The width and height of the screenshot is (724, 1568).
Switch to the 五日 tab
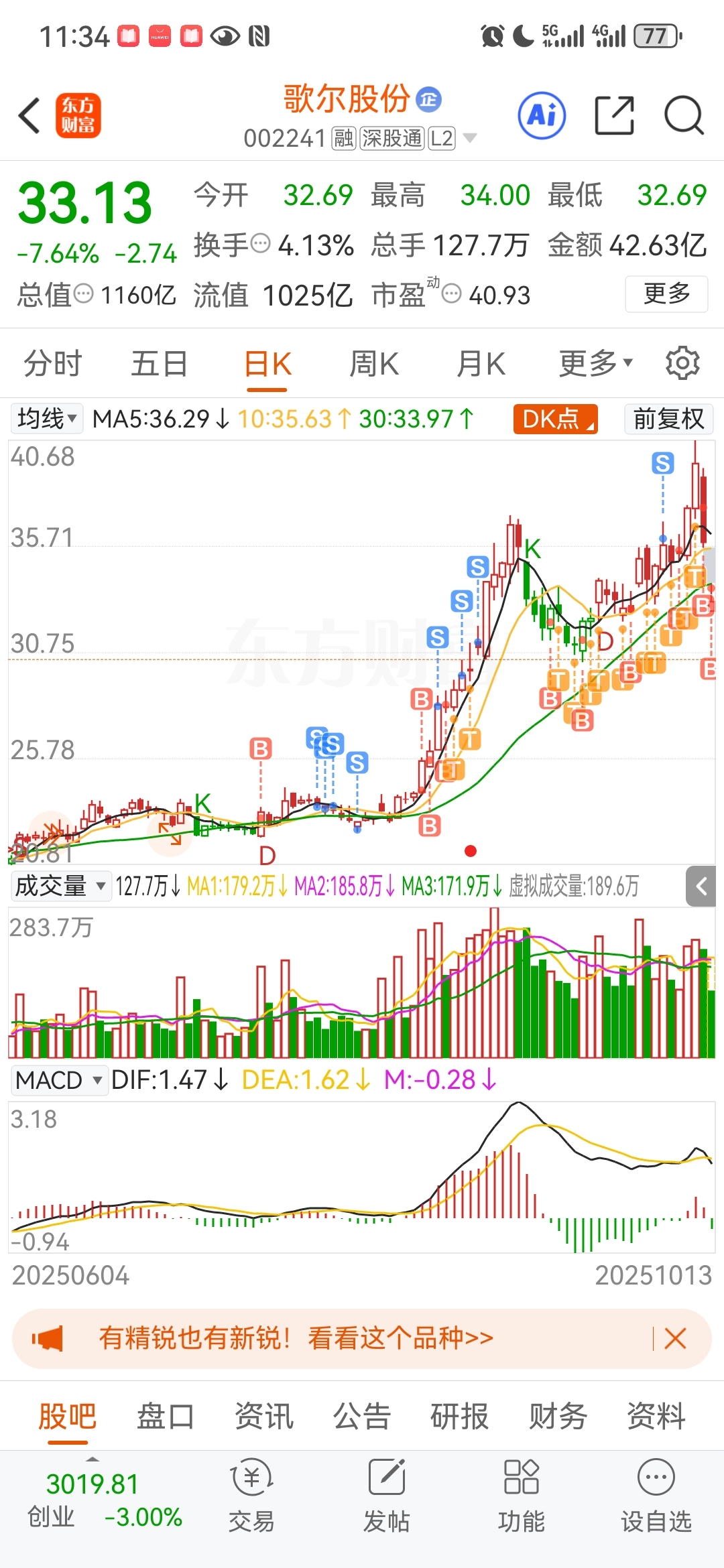(x=159, y=364)
